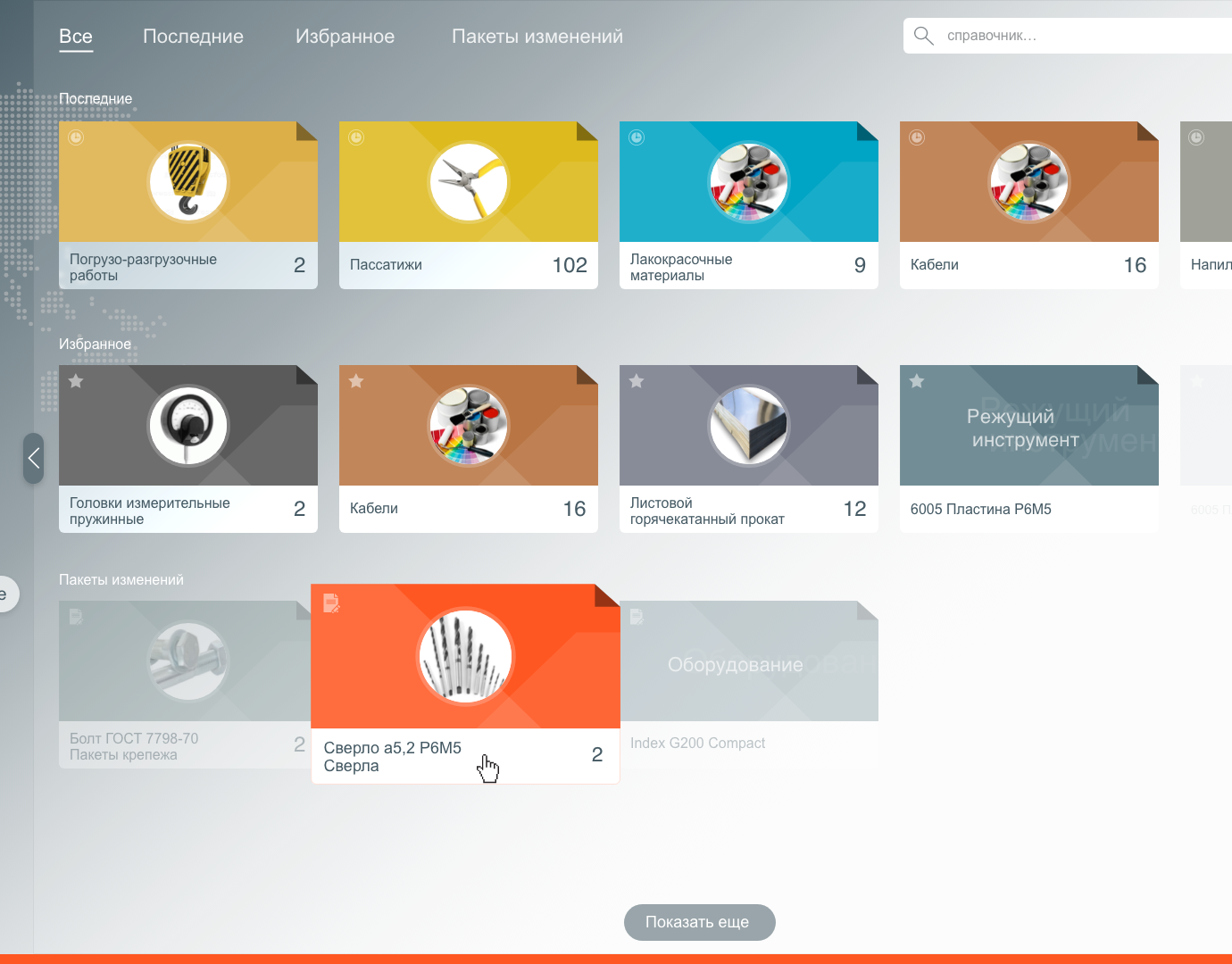Screen dimensions: 1232x964
Task: Toggle favorite star on orange Кабели card
Action: point(356,381)
